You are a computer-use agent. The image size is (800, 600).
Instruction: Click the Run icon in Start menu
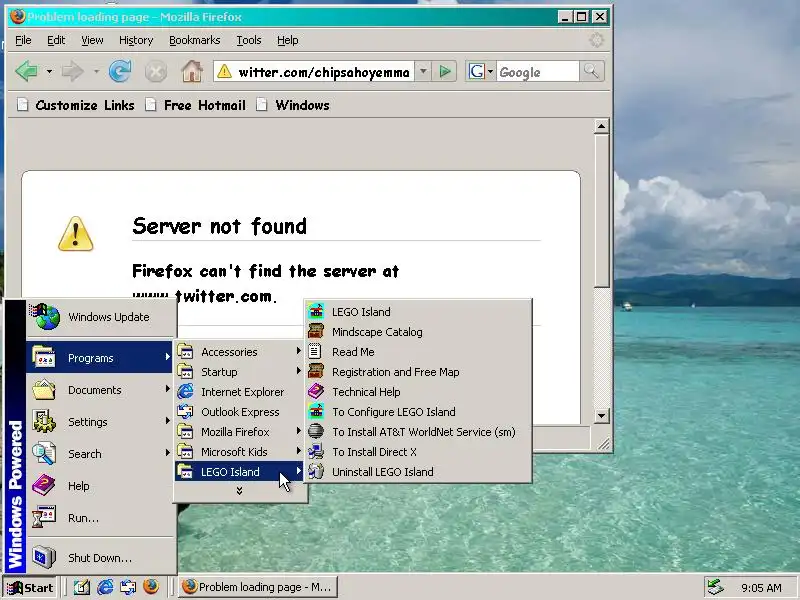point(44,517)
